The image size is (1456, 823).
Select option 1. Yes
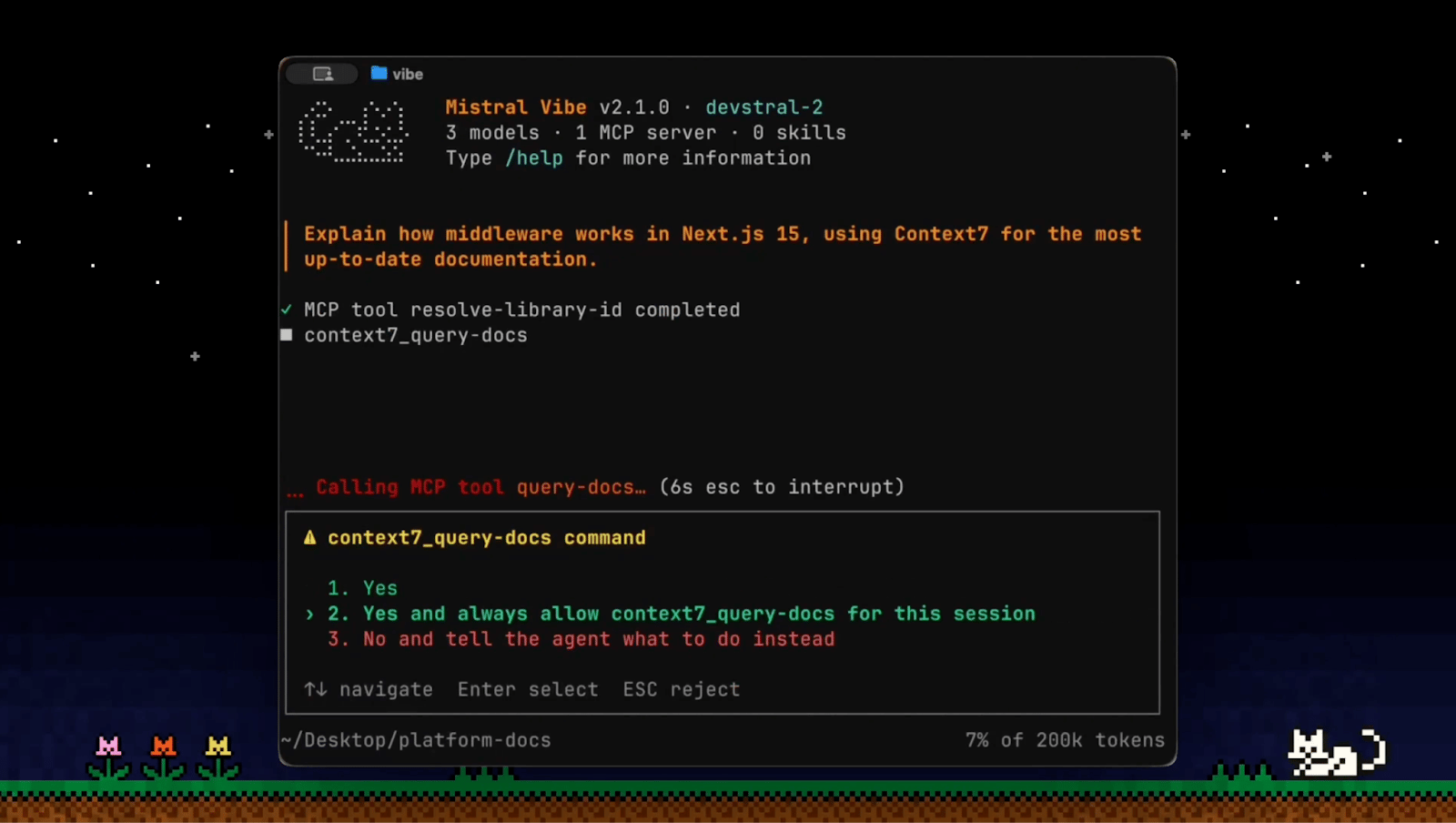(x=362, y=588)
